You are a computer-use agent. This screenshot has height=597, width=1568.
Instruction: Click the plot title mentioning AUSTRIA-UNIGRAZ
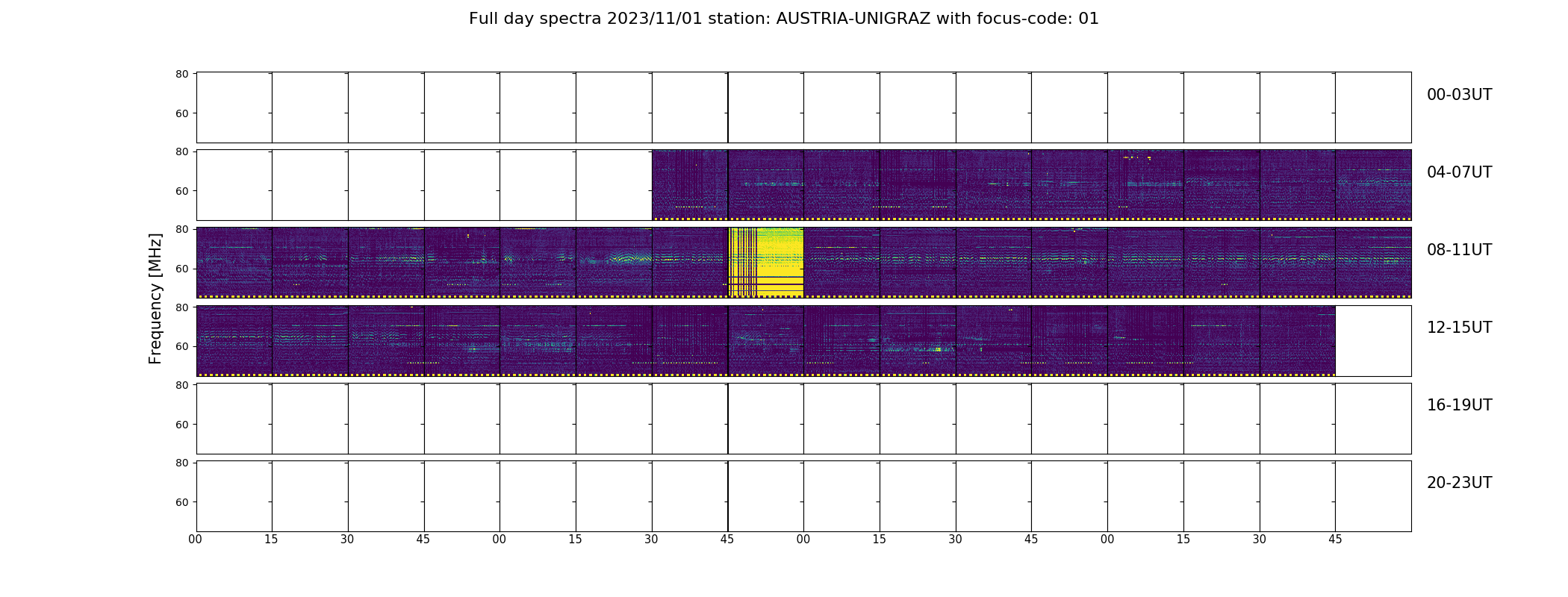coord(784,19)
